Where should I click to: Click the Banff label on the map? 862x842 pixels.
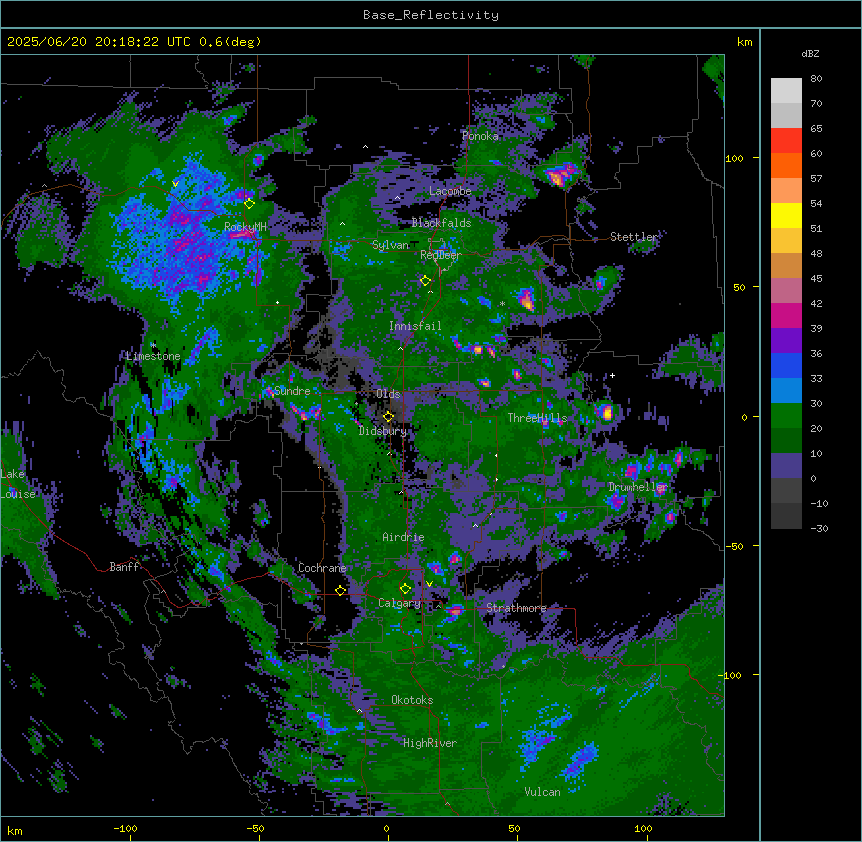pyautogui.click(x=124, y=567)
